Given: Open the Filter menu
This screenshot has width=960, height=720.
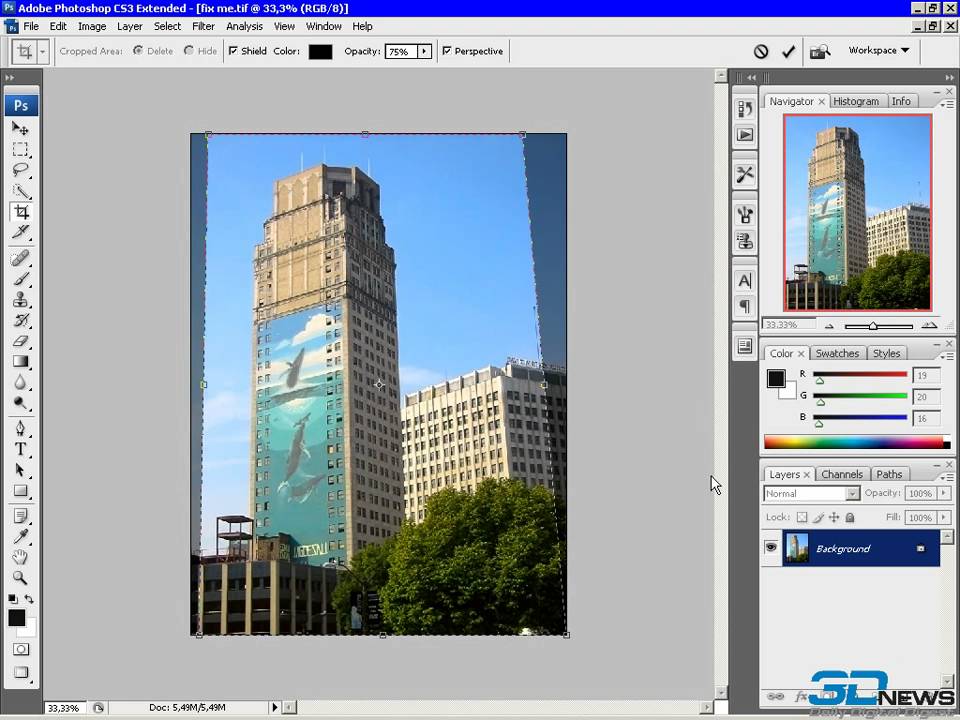Looking at the screenshot, I should (203, 26).
